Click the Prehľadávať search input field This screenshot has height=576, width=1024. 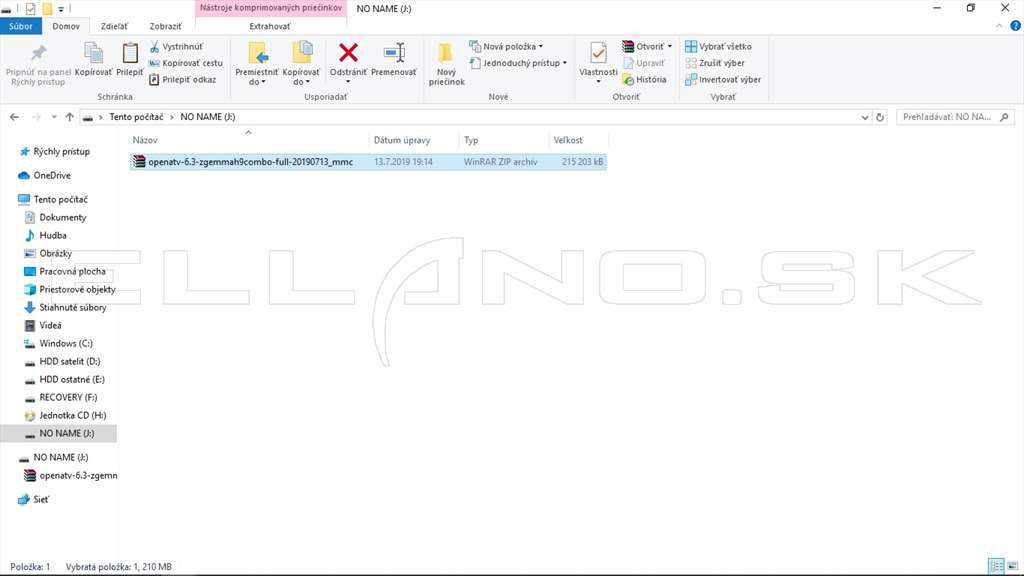955,117
